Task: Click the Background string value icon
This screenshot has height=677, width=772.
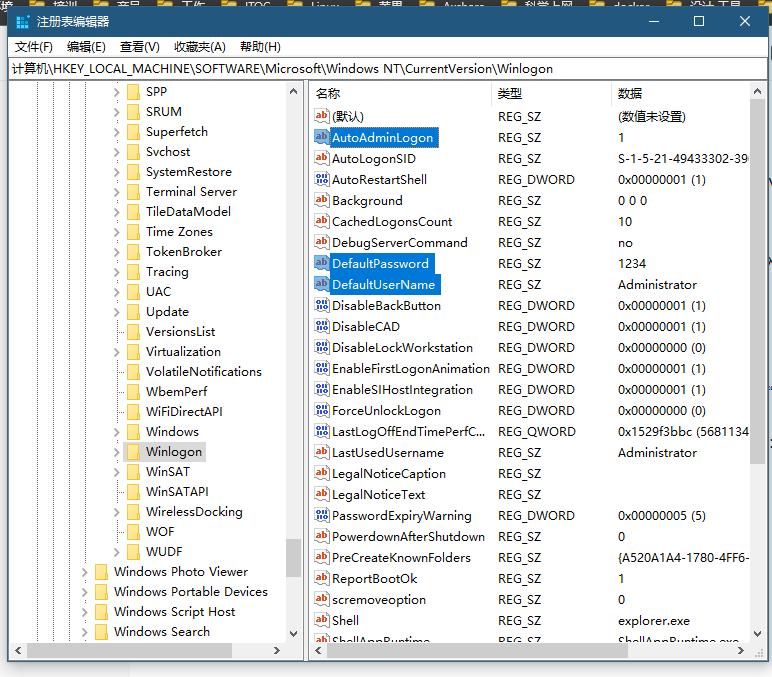Action: tap(322, 200)
